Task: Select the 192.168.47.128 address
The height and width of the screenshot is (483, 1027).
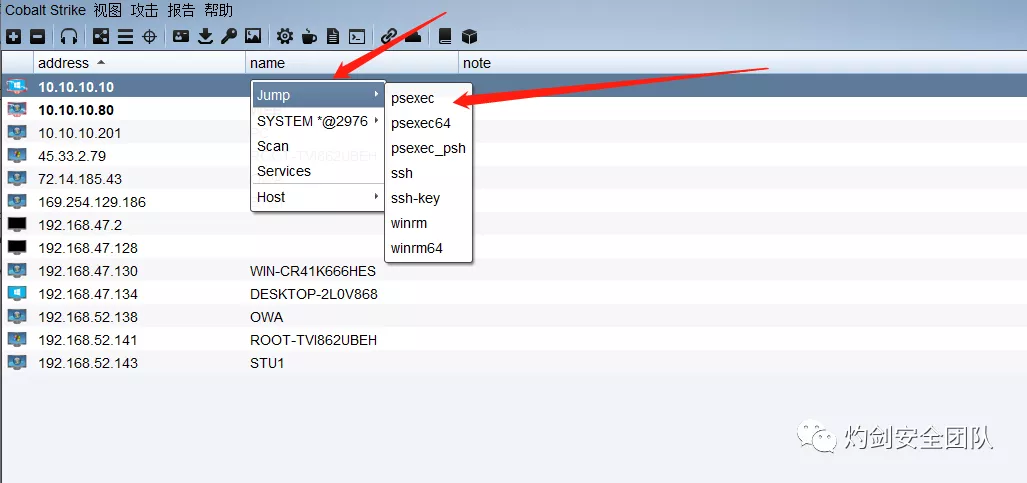Action: pos(88,248)
